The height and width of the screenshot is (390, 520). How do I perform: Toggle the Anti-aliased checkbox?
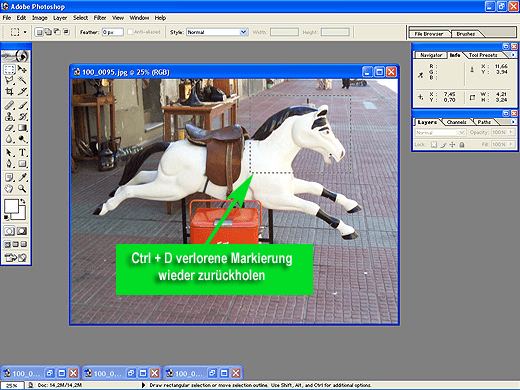pos(130,32)
